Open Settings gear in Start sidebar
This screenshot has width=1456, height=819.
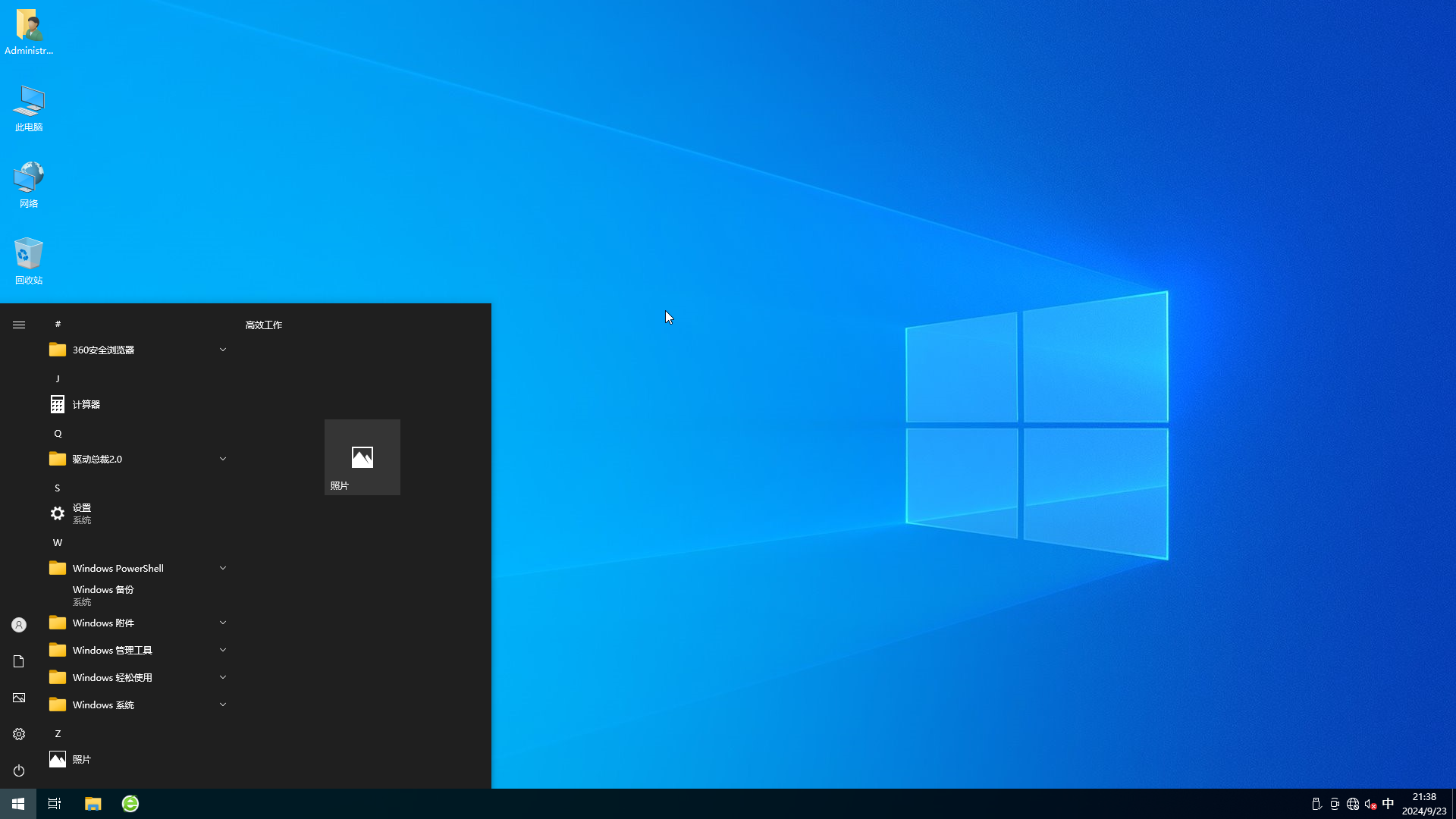pyautogui.click(x=19, y=734)
